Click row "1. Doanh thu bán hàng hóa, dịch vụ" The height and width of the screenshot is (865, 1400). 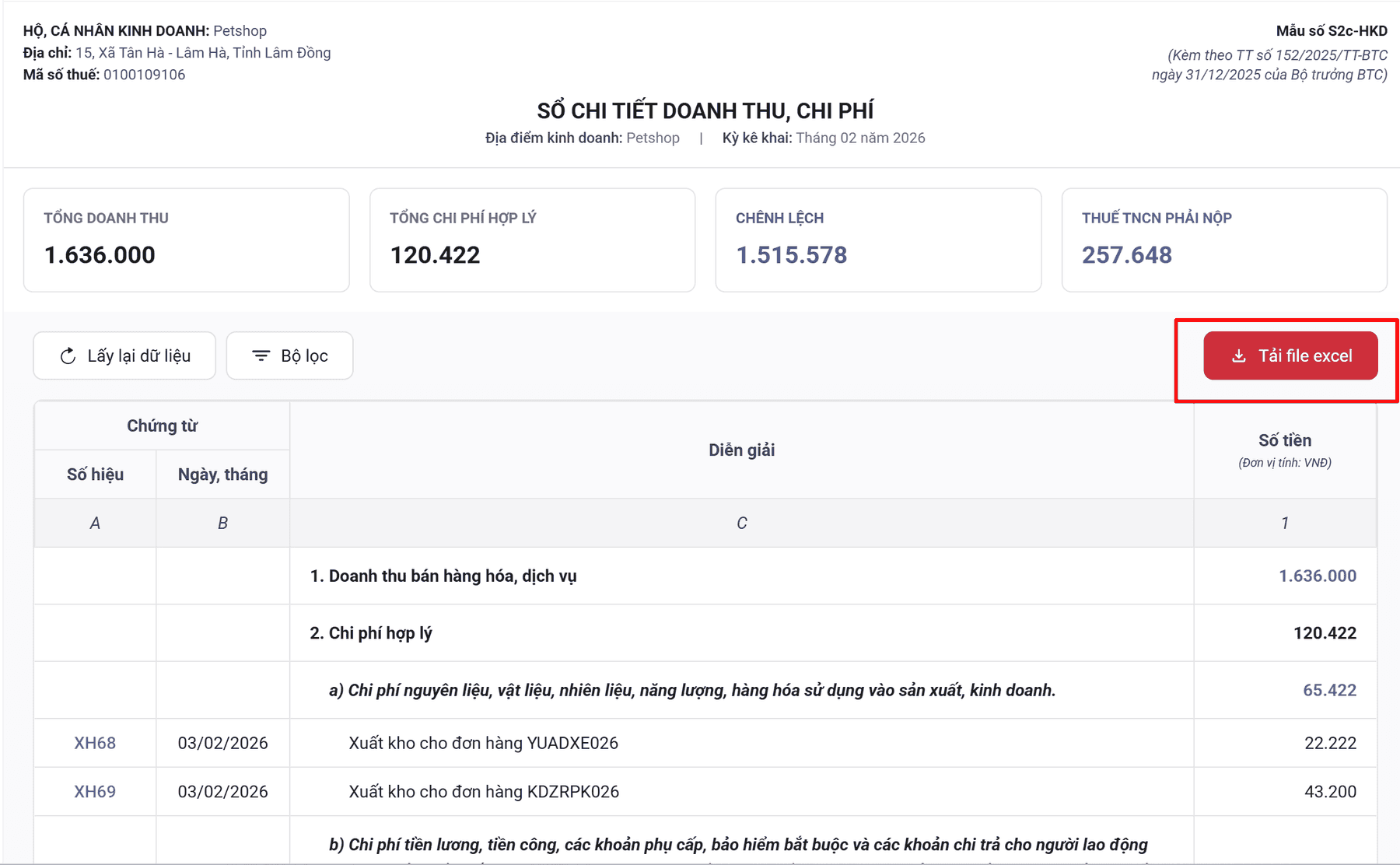(705, 576)
